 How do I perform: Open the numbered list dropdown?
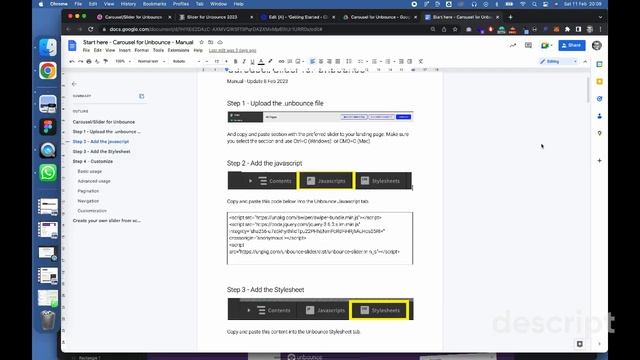(389, 61)
